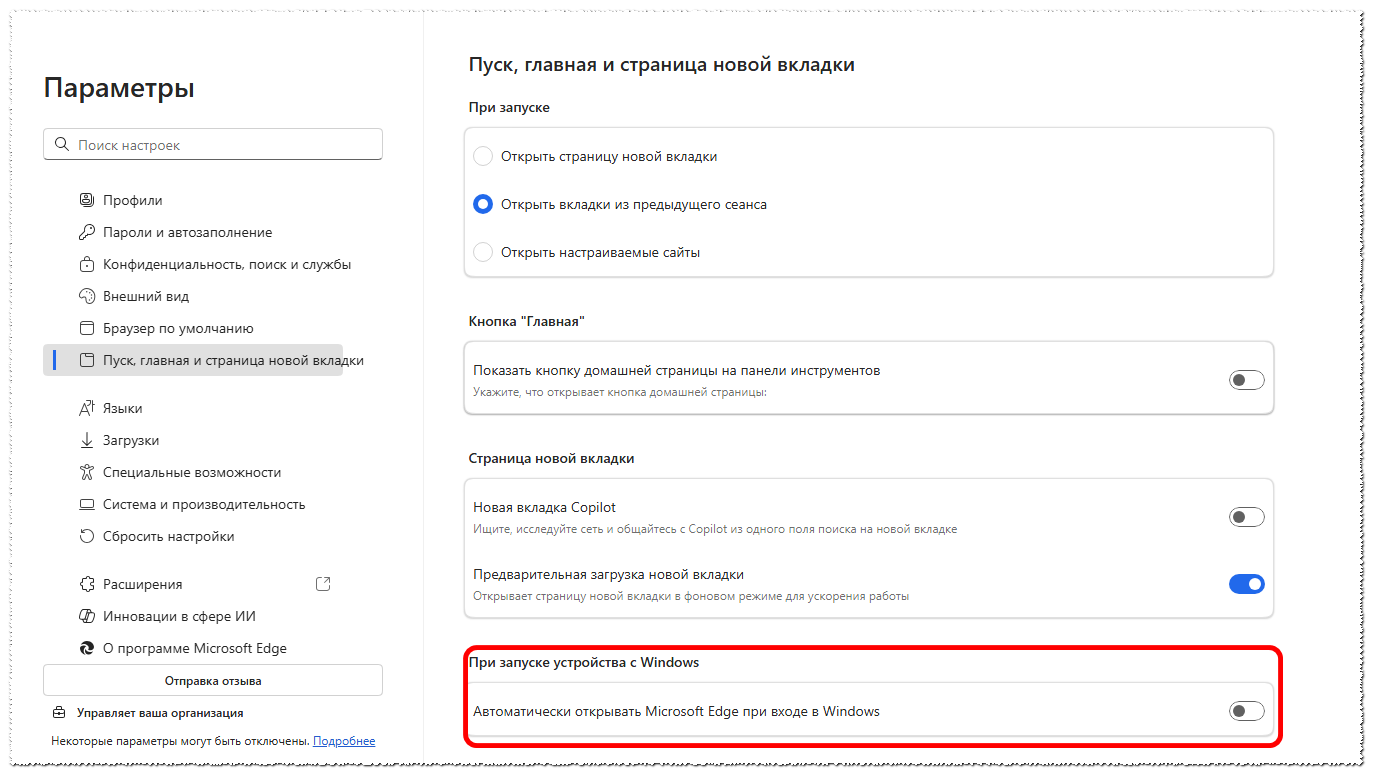Click the Сбросить настройки reset icon
Viewport: 1373px width, 775px height.
(x=86, y=536)
